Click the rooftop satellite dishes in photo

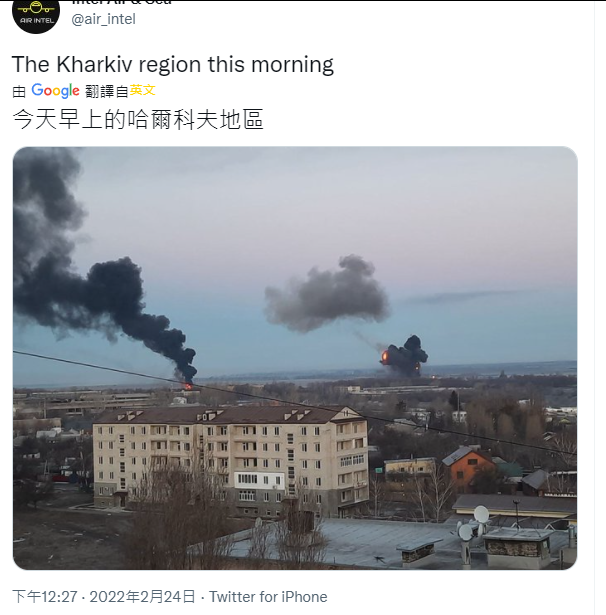(x=474, y=524)
